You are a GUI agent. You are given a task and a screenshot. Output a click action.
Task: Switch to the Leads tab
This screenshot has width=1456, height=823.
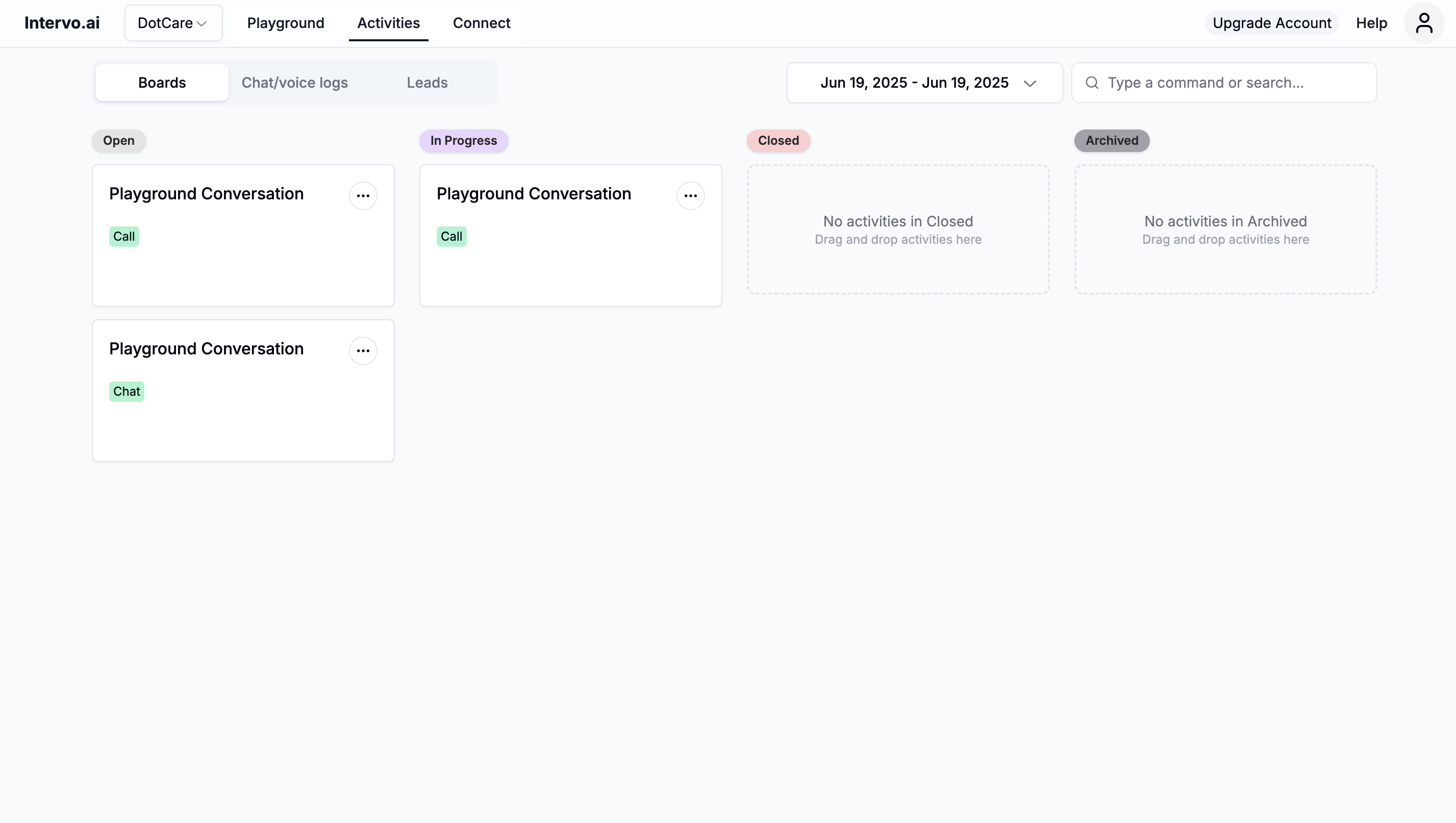click(x=427, y=83)
